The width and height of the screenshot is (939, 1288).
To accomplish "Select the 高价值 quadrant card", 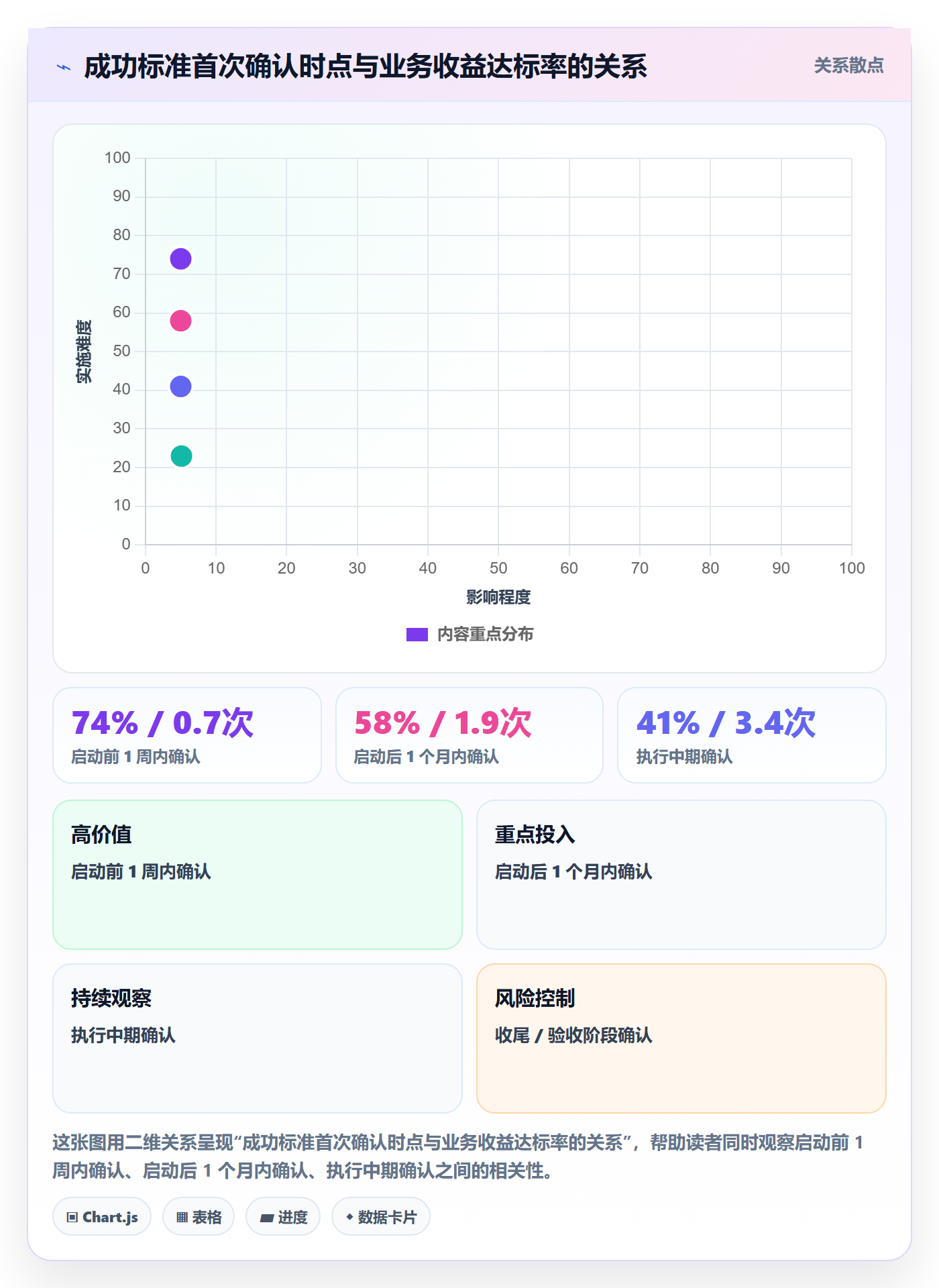I will pyautogui.click(x=258, y=875).
